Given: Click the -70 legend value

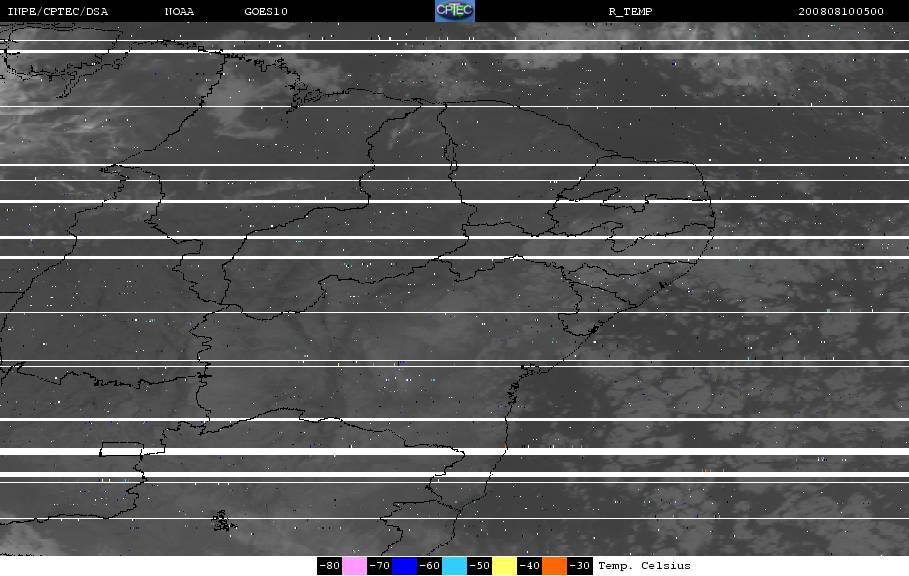Looking at the screenshot, I should tap(380, 566).
